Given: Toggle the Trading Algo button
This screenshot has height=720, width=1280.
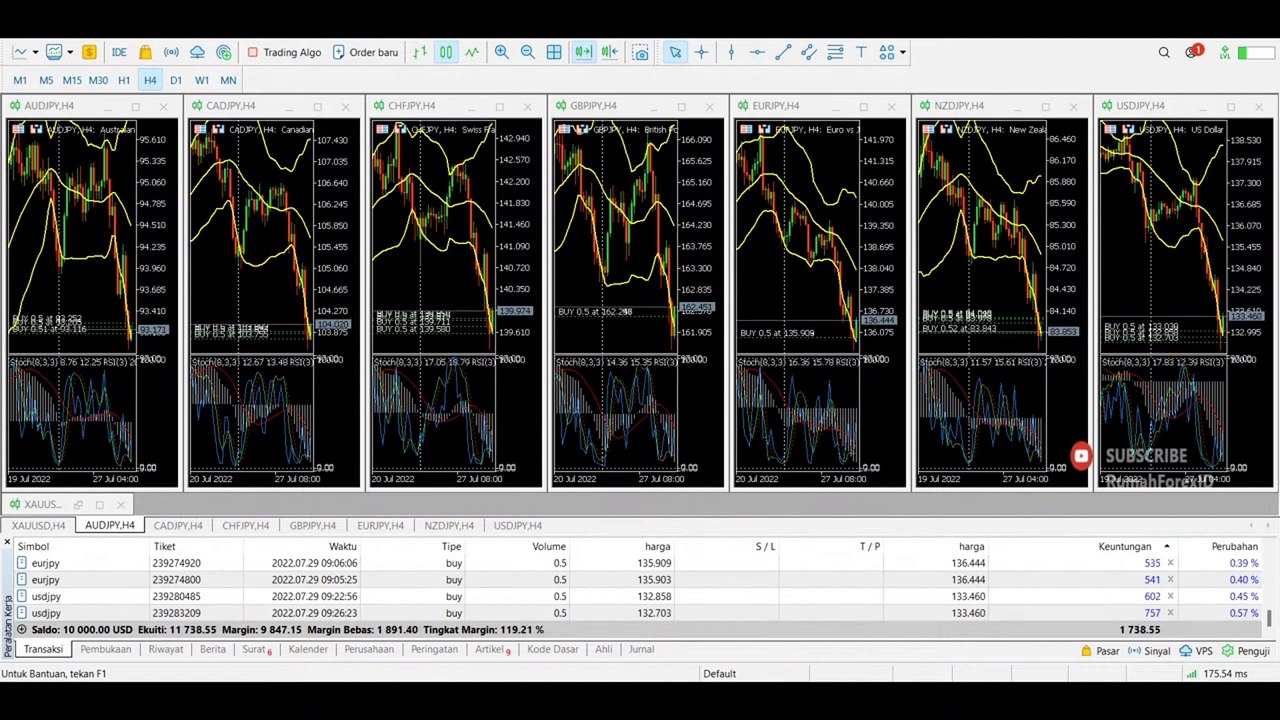Looking at the screenshot, I should click(284, 52).
